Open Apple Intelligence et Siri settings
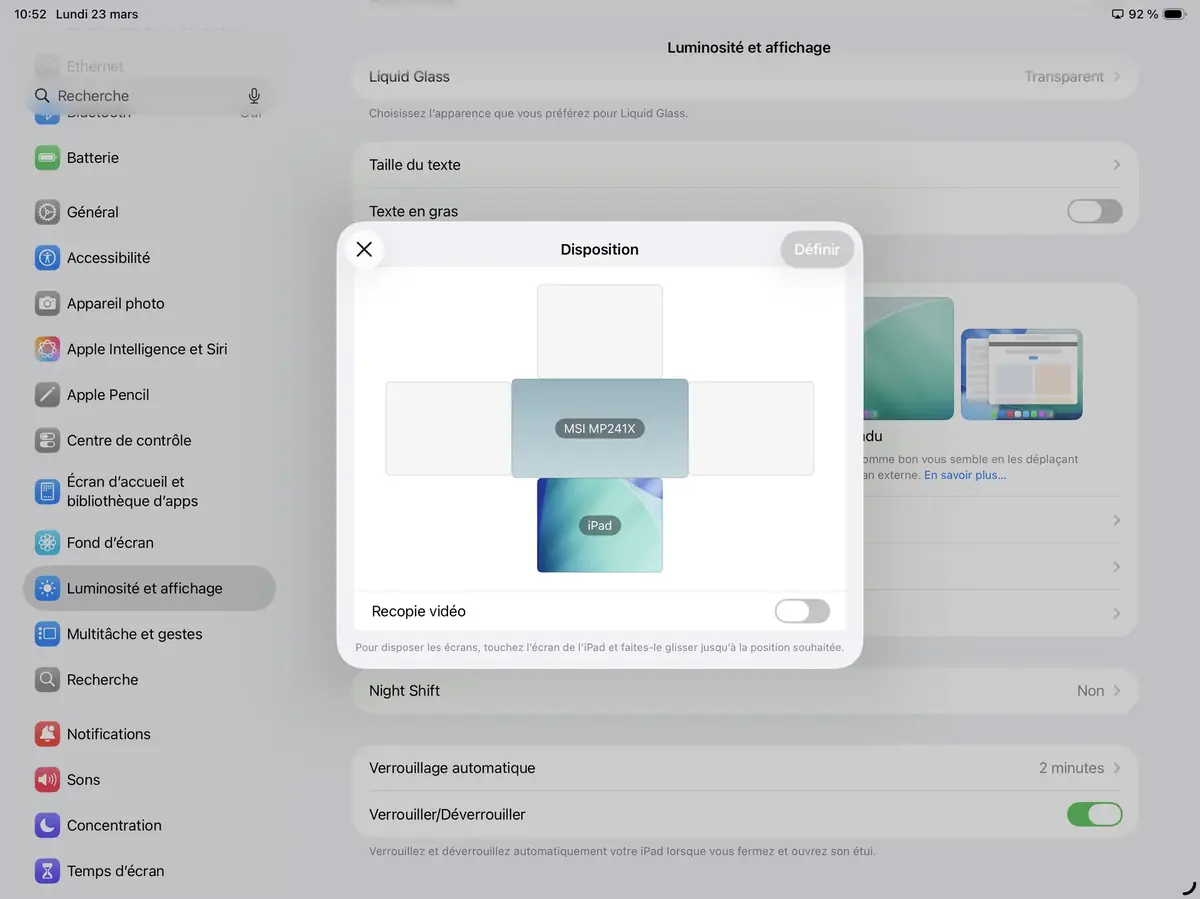The image size is (1200, 899). click(x=147, y=349)
